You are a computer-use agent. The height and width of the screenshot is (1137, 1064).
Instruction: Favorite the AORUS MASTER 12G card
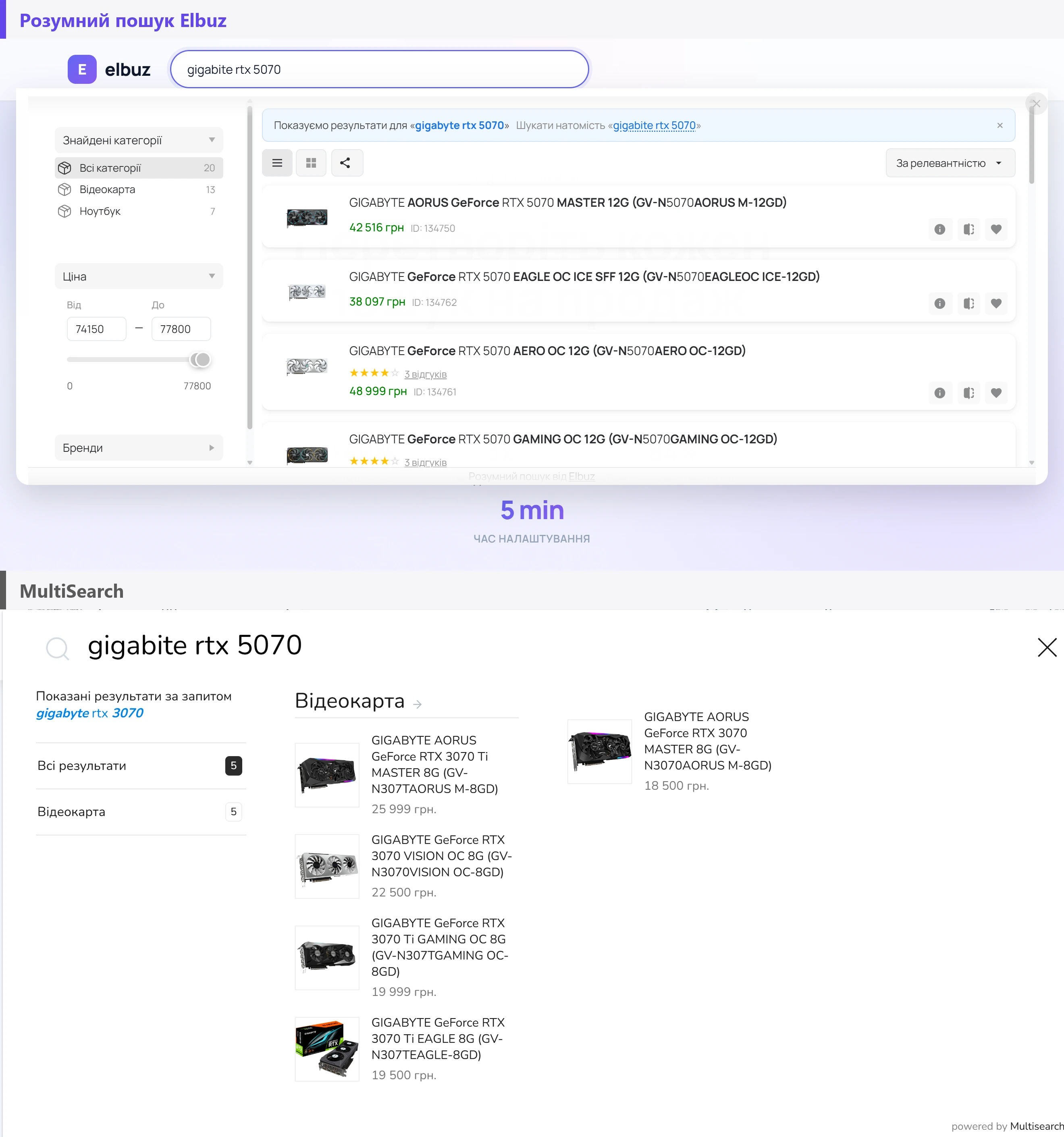pyautogui.click(x=996, y=229)
